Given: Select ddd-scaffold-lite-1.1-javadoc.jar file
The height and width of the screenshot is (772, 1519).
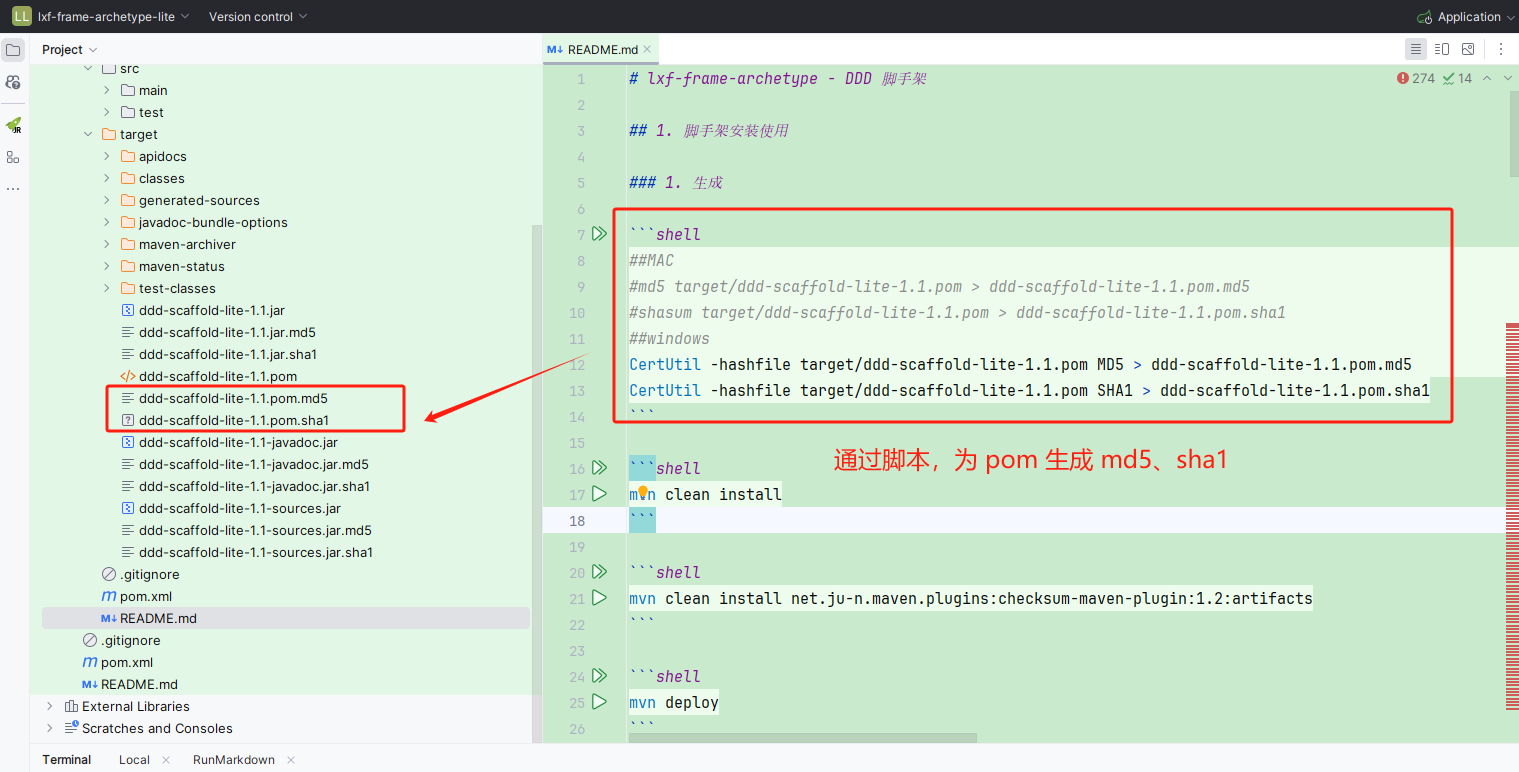Looking at the screenshot, I should coord(228,442).
